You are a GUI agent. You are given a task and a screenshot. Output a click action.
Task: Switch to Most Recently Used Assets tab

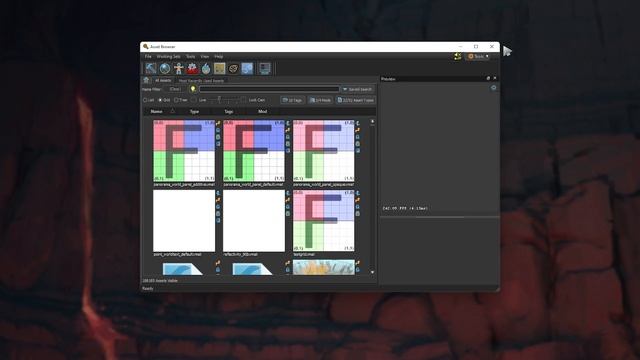point(201,81)
